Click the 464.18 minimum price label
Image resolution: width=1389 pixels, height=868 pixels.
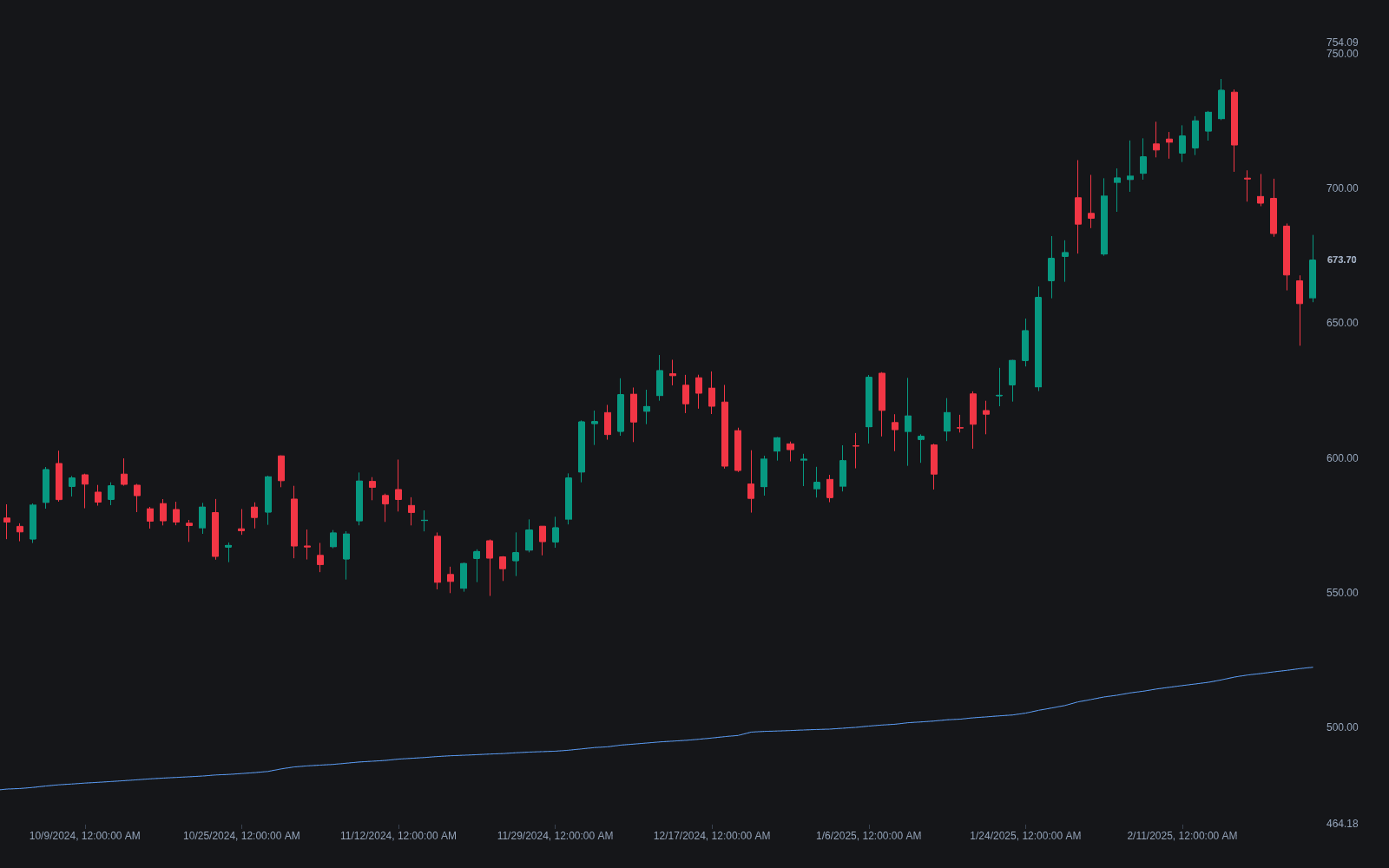tap(1342, 824)
